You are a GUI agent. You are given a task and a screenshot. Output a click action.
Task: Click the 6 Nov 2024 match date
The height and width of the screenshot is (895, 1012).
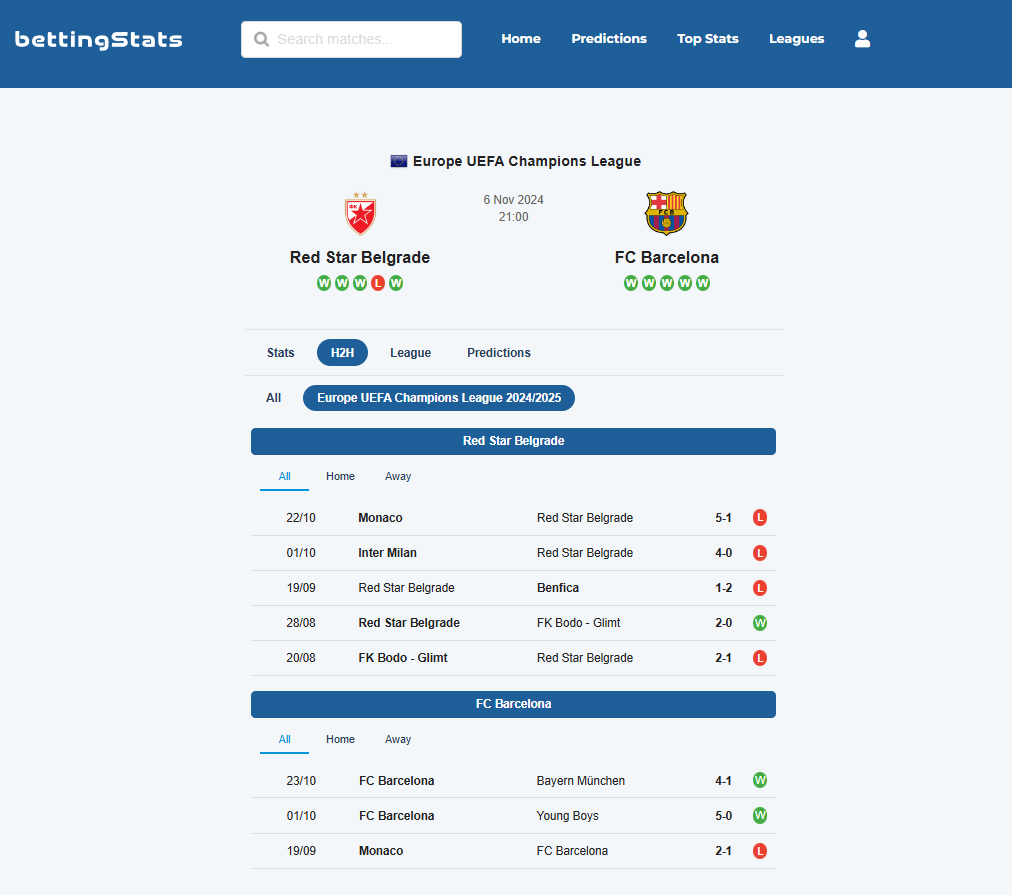click(x=514, y=200)
